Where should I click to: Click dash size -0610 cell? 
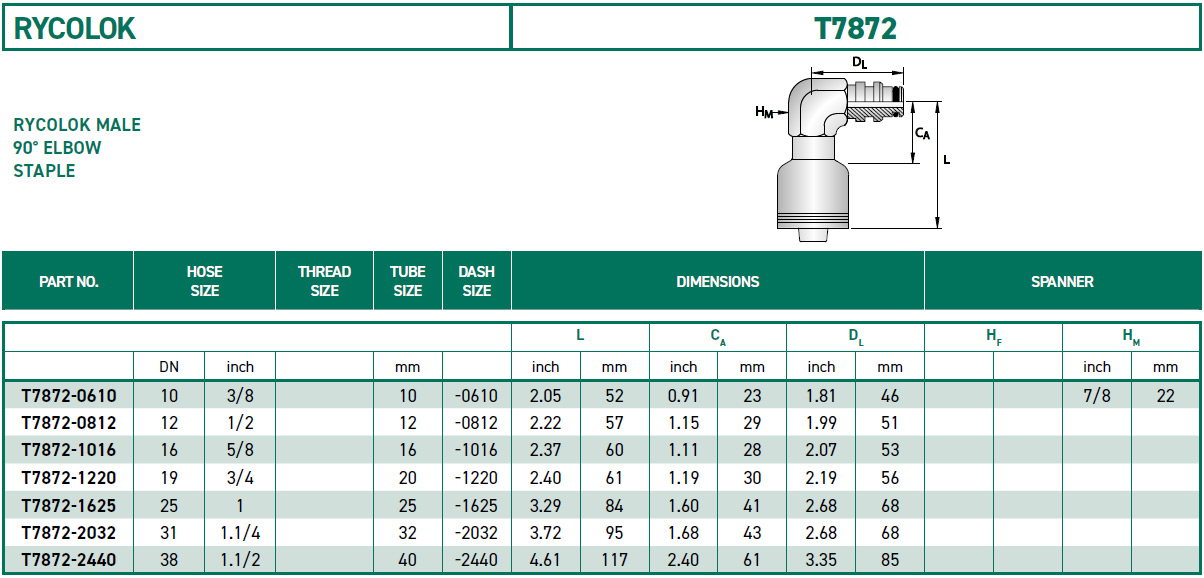click(477, 396)
